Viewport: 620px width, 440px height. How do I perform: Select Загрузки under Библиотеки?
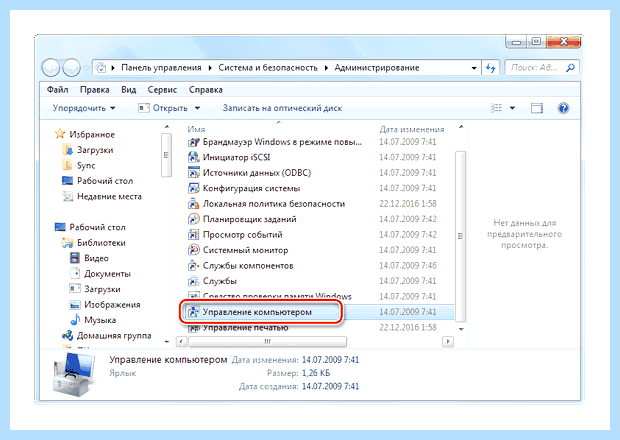pos(102,289)
